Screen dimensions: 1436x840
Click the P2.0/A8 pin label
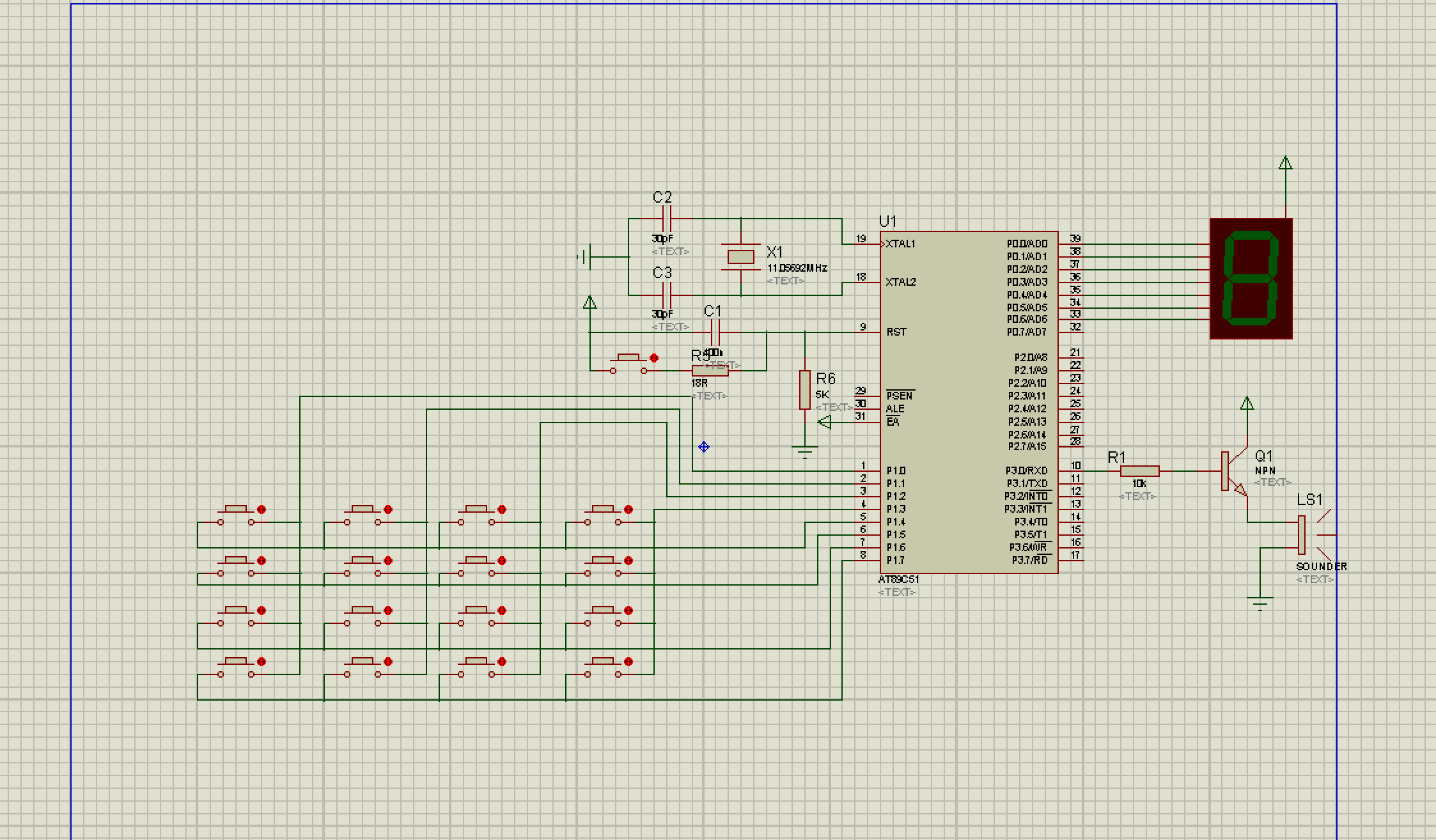coord(1031,357)
